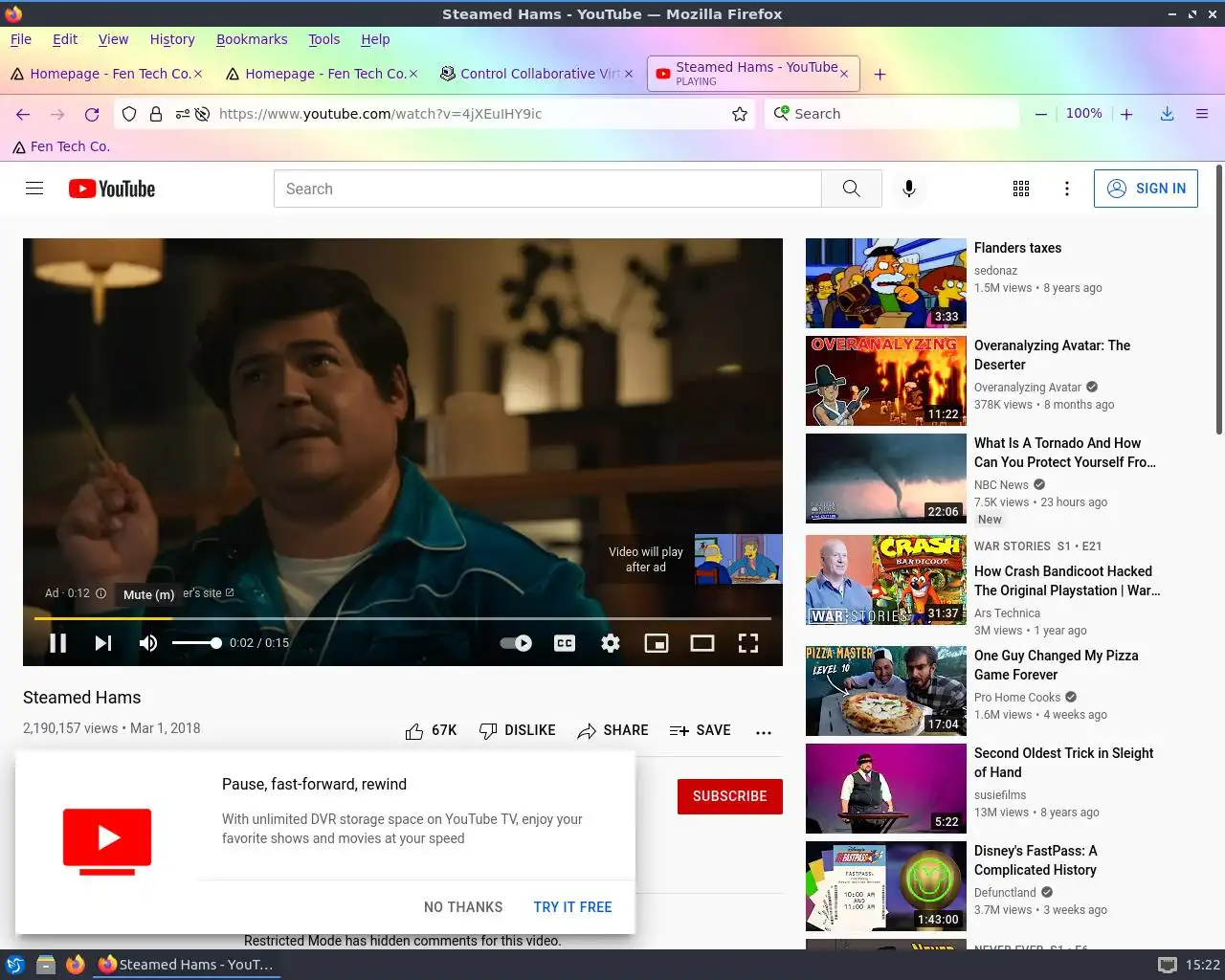1225x980 pixels.
Task: Open Overanalyzing Avatar: The Deserter title
Action: coord(1052,355)
